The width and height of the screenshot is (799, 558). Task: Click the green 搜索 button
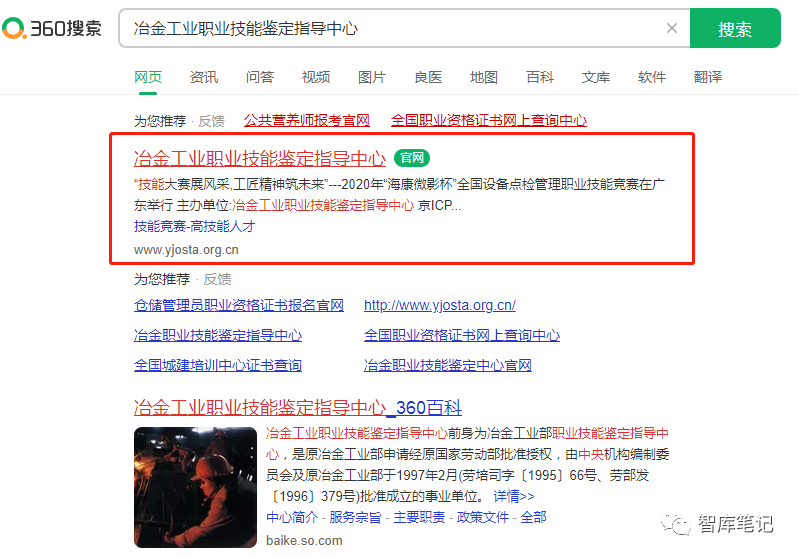click(x=735, y=29)
